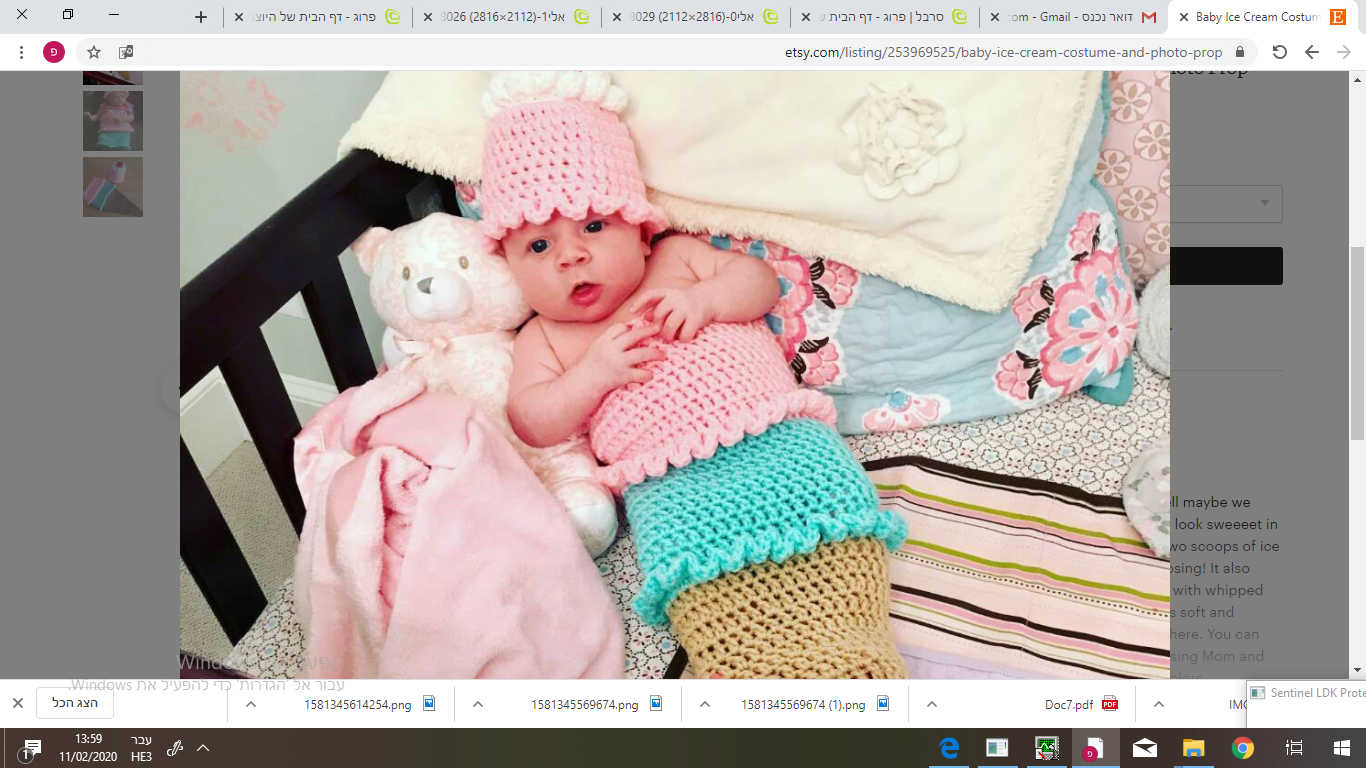Bookmark this page with the star icon
This screenshot has width=1366, height=768.
coord(94,52)
